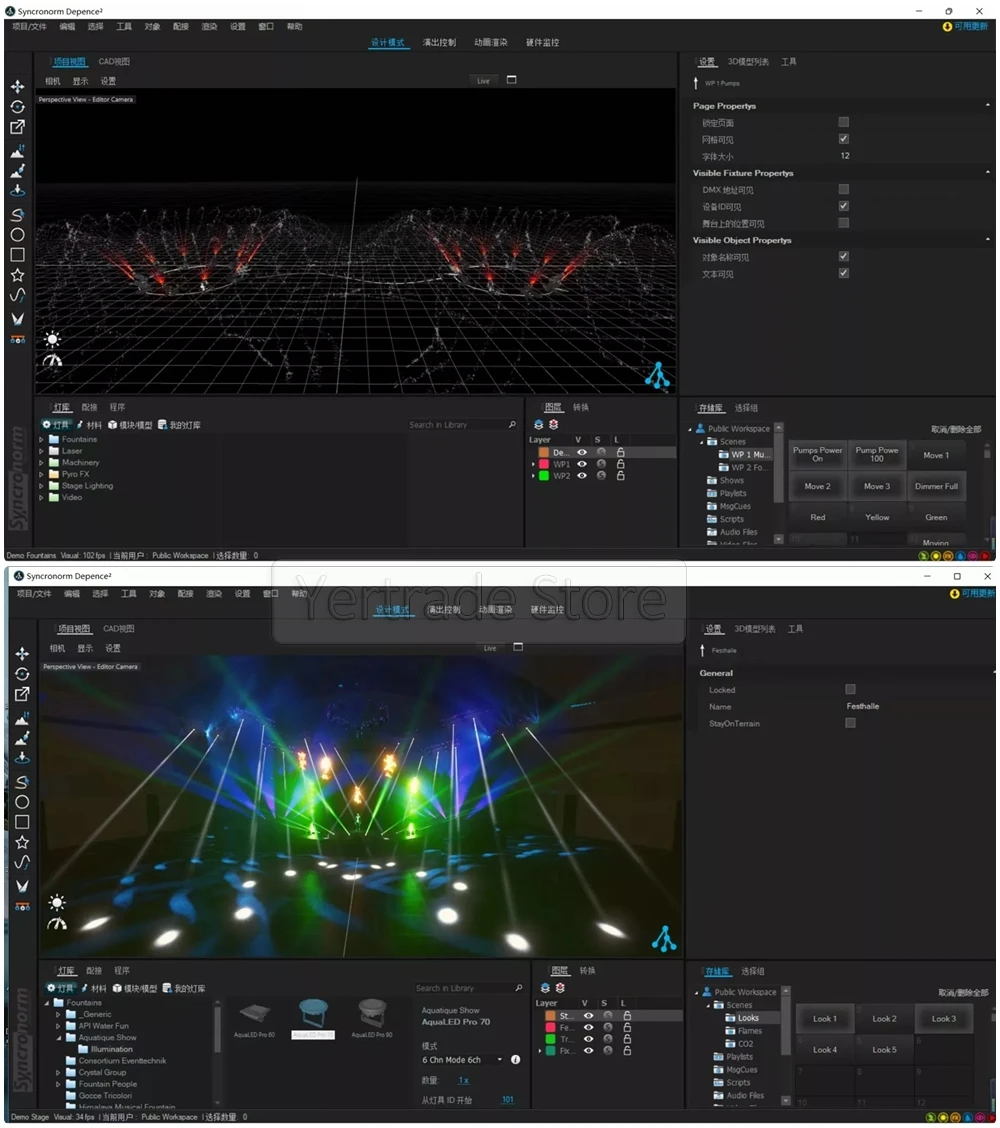Toggle the lock on the WP2 layer
Image resolution: width=1000 pixels, height=1128 pixels.
620,476
